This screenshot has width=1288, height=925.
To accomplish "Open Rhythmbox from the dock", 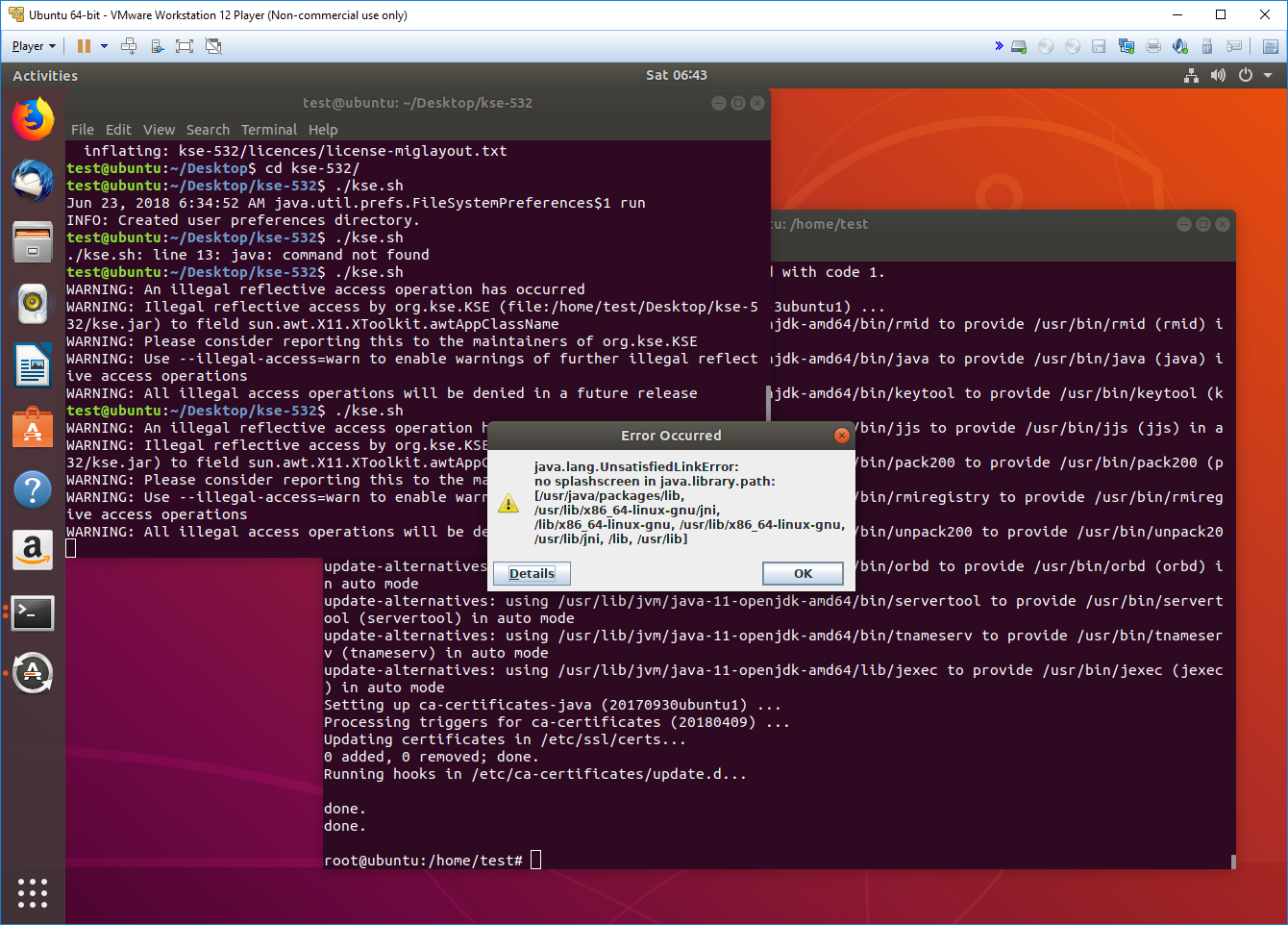I will 33,304.
